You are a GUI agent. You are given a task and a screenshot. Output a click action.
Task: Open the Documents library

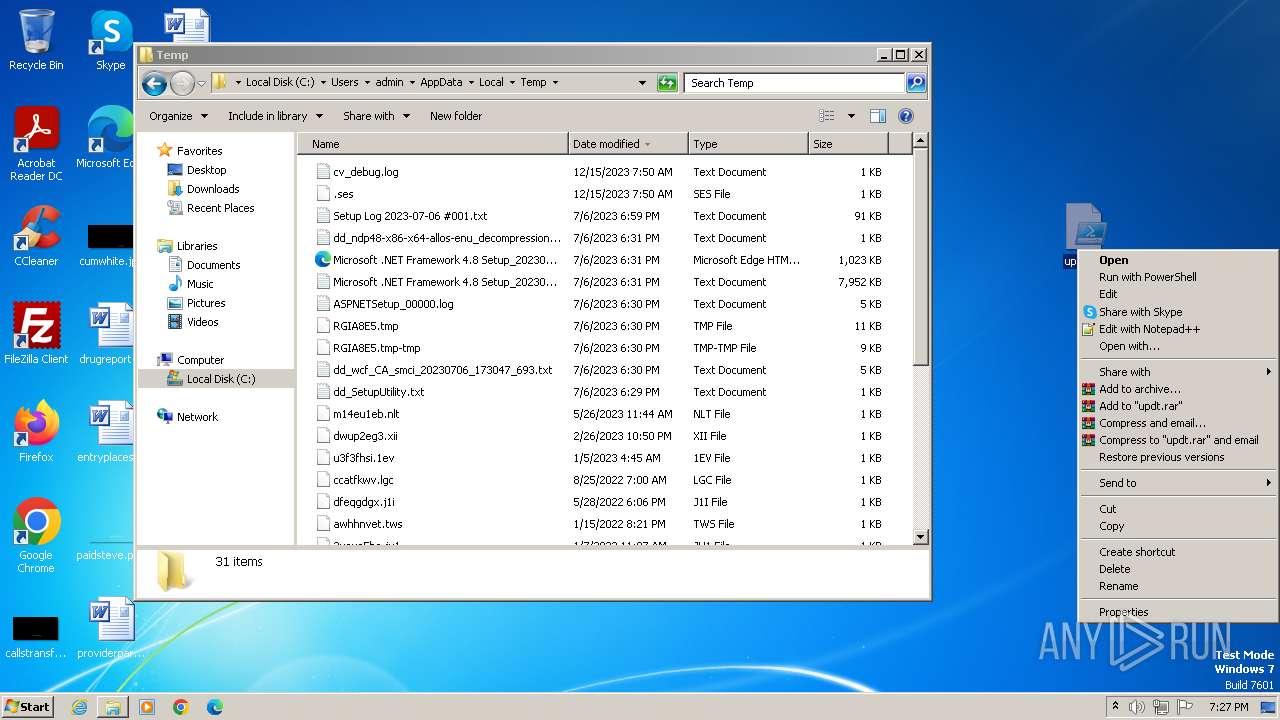[x=213, y=265]
